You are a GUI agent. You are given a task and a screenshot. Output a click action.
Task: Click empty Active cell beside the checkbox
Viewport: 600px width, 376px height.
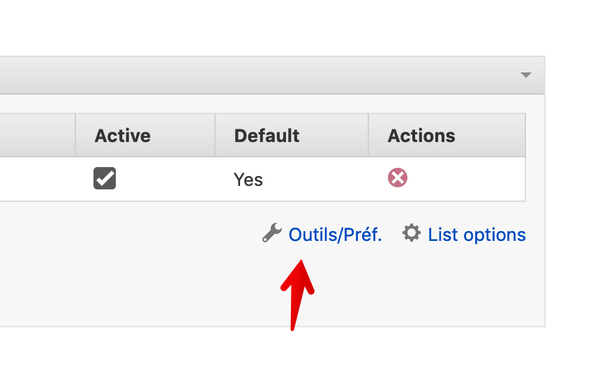pyautogui.click(x=165, y=179)
